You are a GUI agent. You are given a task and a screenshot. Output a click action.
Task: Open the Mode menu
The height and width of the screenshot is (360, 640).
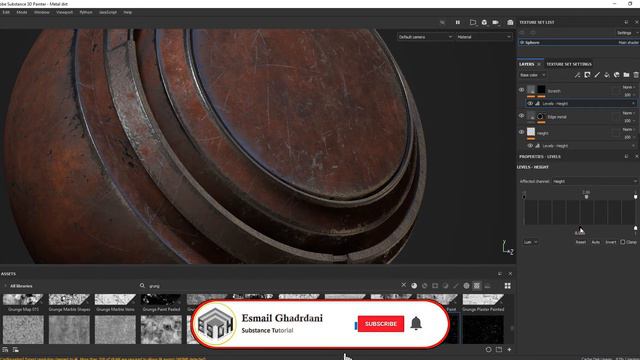(x=22, y=12)
